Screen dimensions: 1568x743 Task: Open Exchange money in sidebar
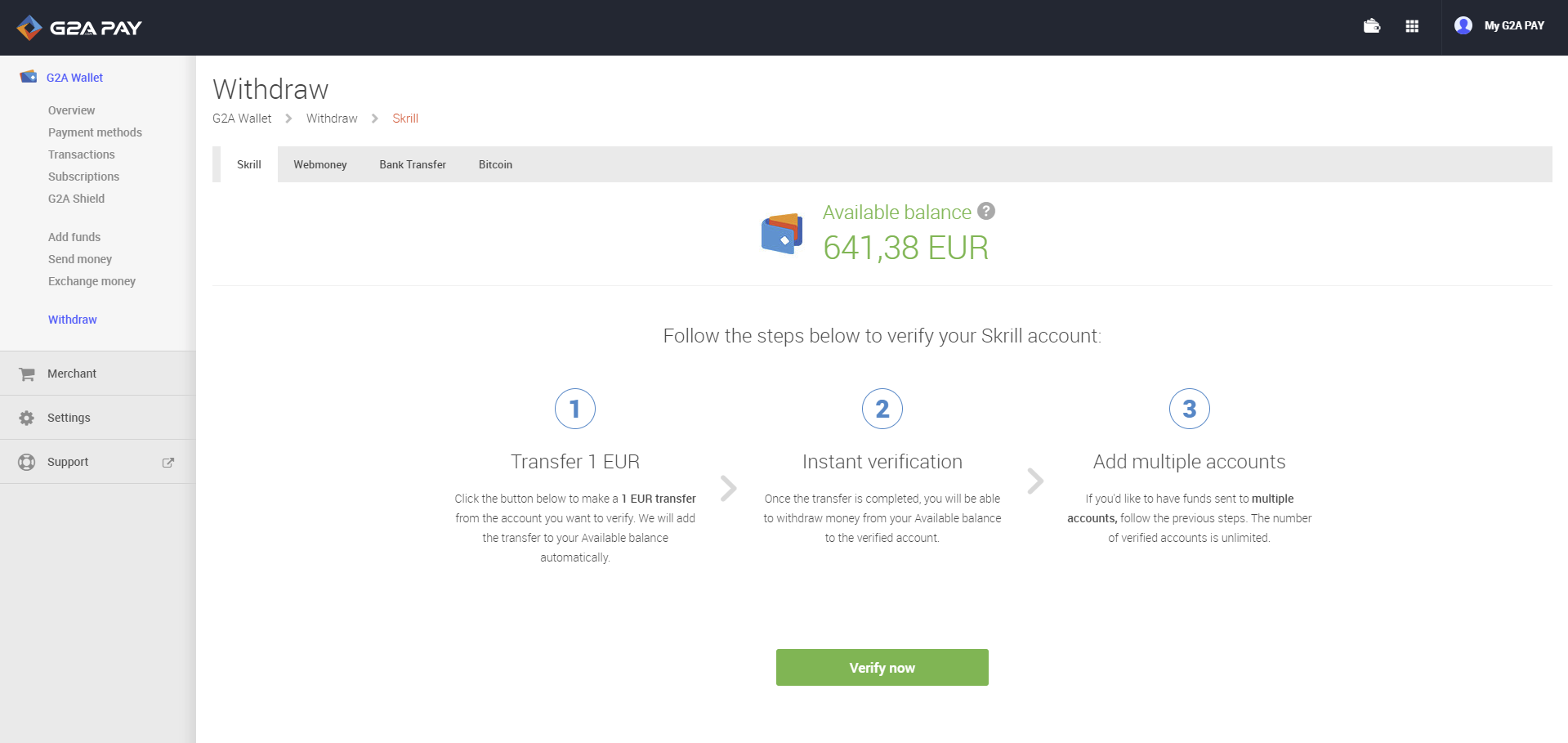point(92,281)
